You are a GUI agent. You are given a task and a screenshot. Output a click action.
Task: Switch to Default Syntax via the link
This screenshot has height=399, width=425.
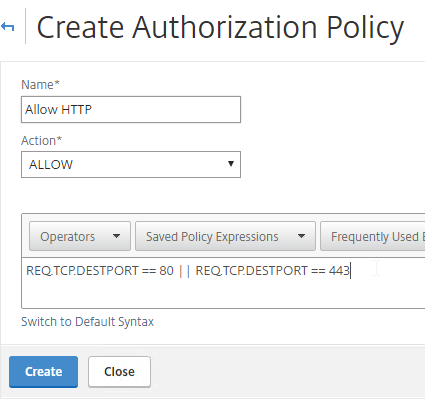(x=87, y=322)
